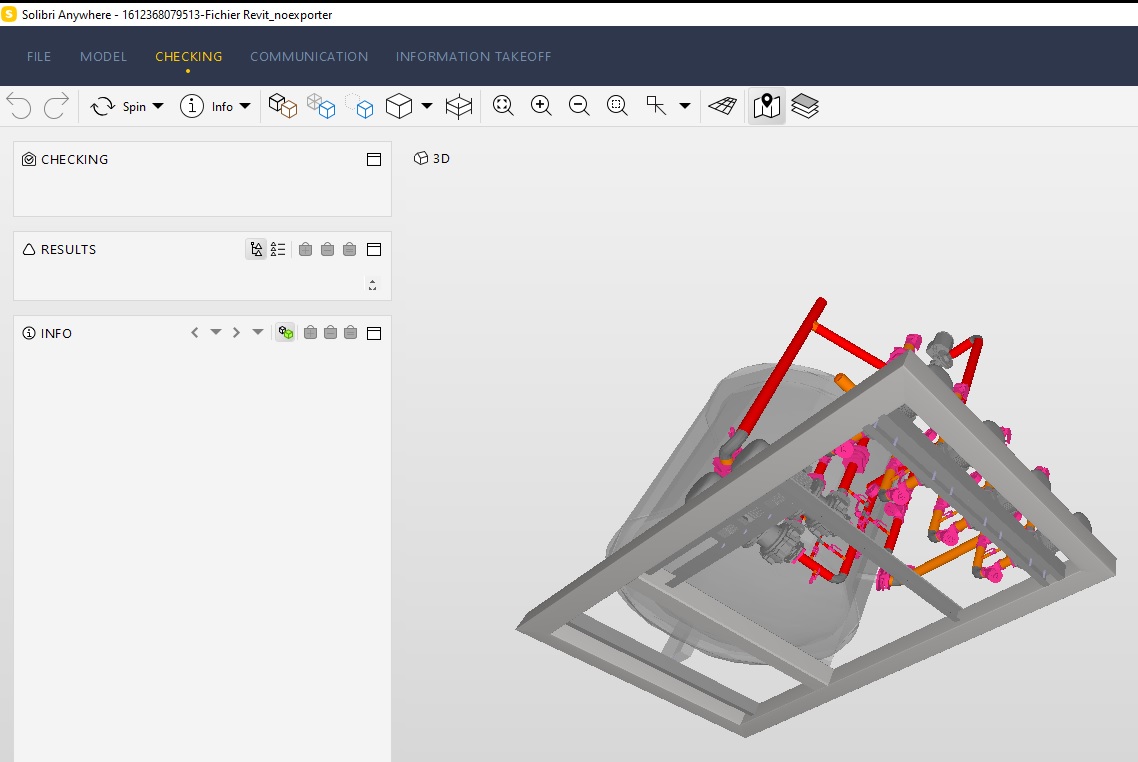Select the Zoom In tool
Viewport: 1138px width, 762px height.
(x=541, y=105)
